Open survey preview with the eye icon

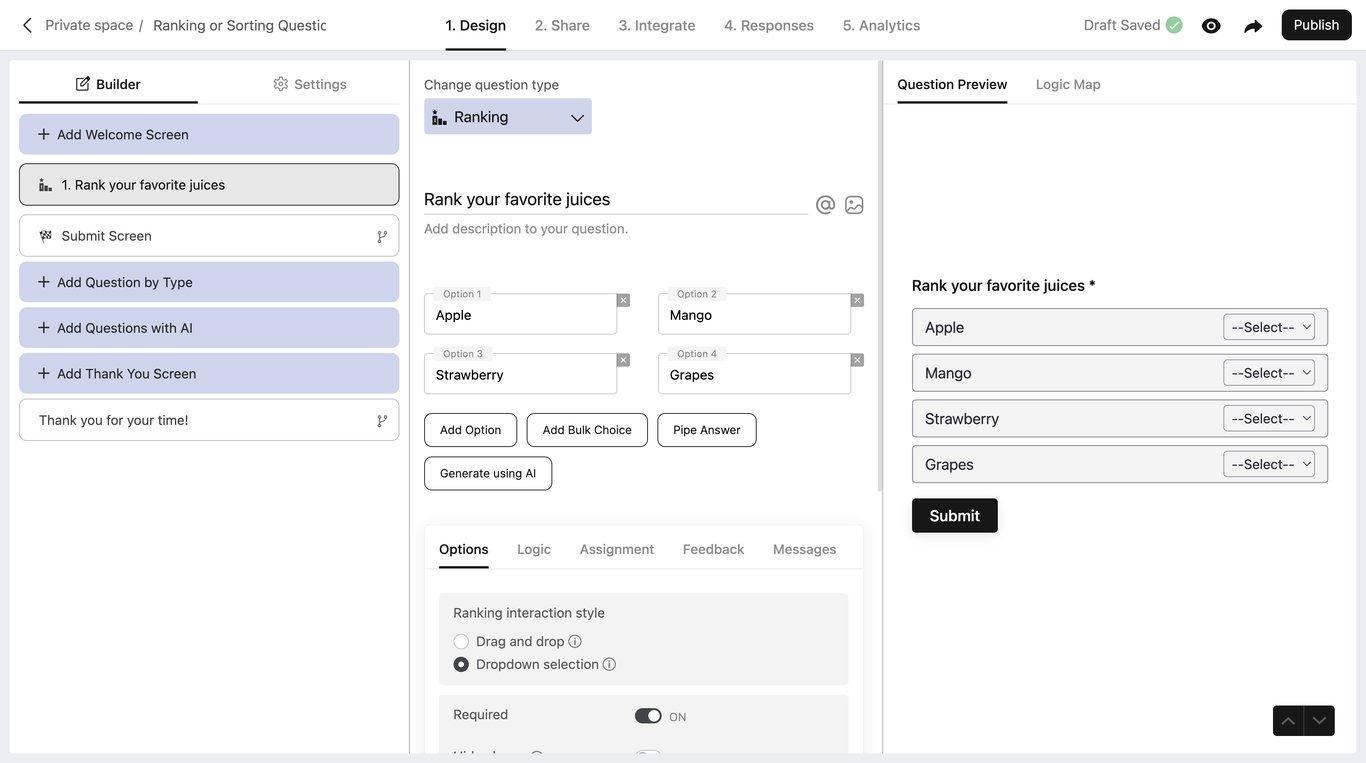(1211, 26)
